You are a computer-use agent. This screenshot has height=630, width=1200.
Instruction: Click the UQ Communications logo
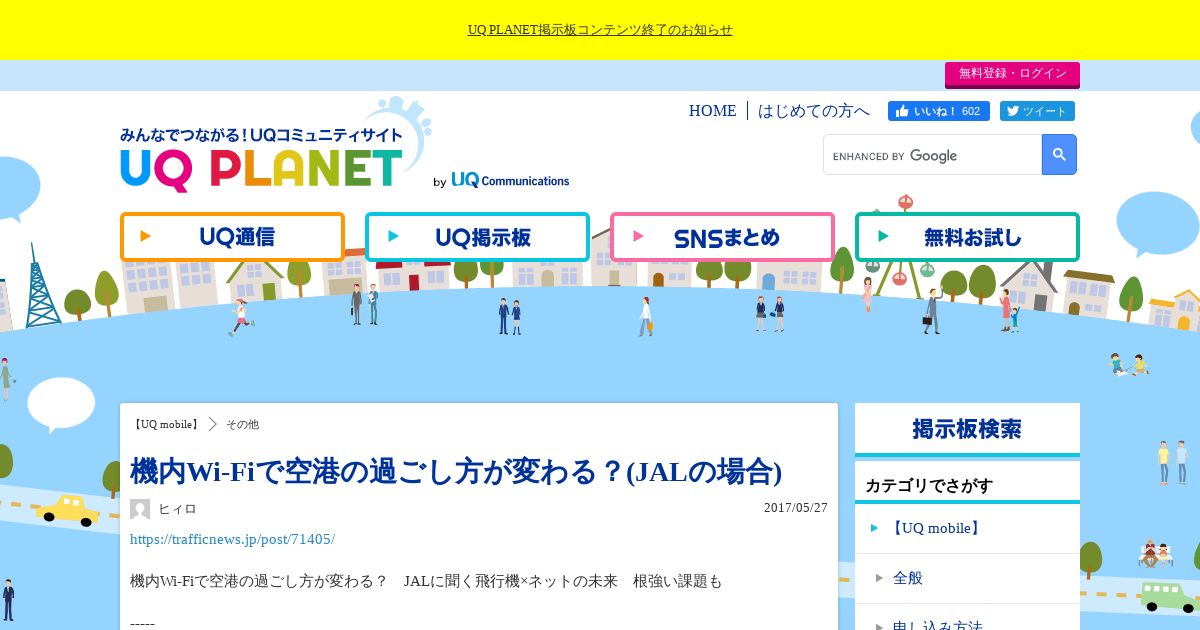pyautogui.click(x=510, y=180)
